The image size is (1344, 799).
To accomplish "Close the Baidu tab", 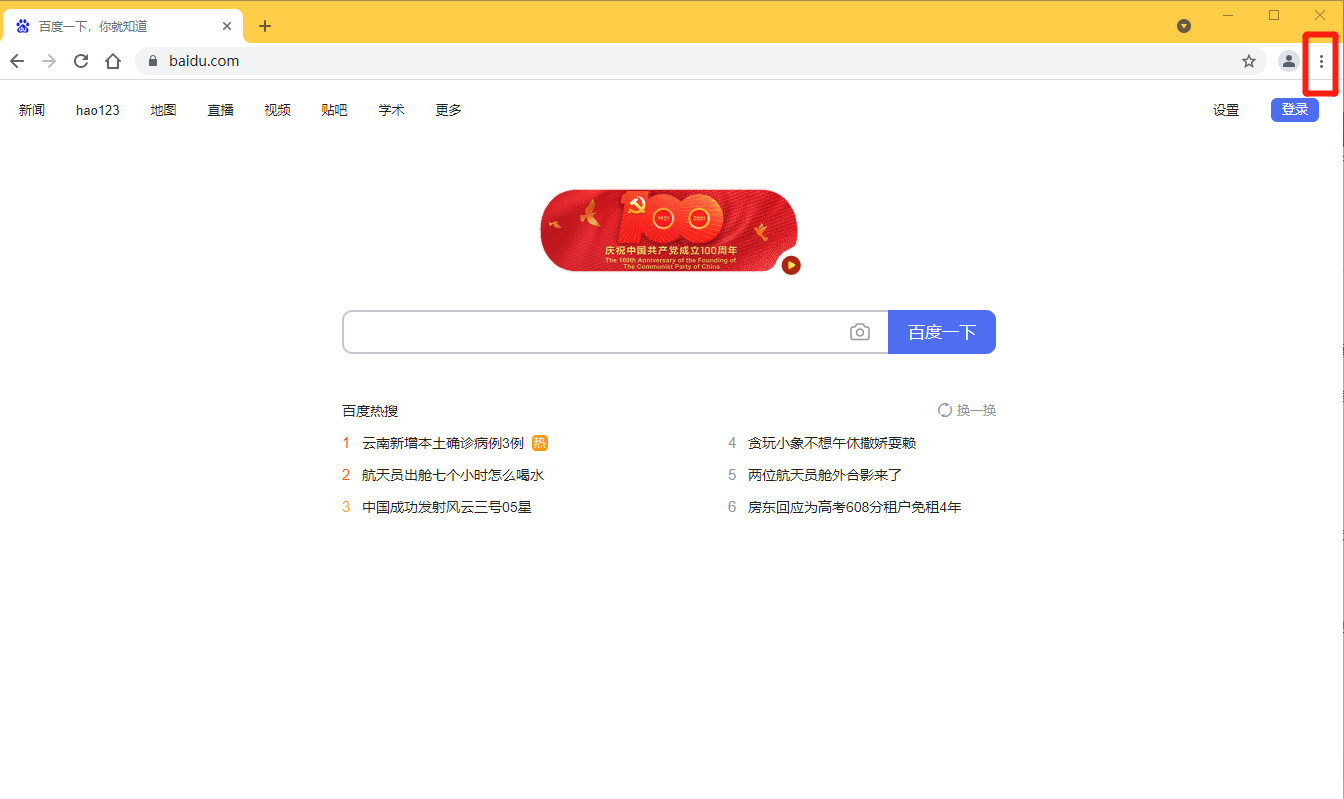I will [x=227, y=26].
